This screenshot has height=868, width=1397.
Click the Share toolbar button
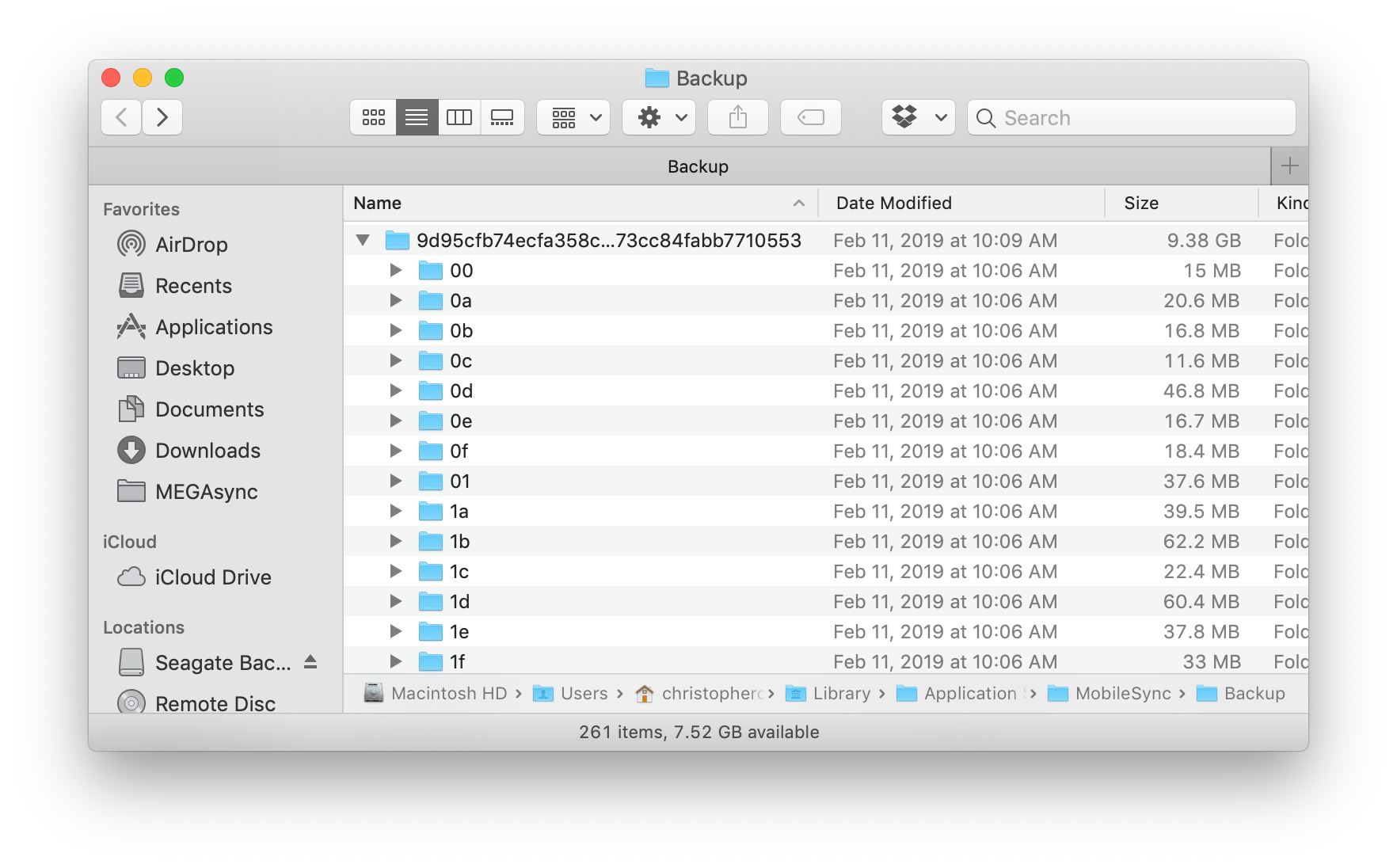click(738, 117)
